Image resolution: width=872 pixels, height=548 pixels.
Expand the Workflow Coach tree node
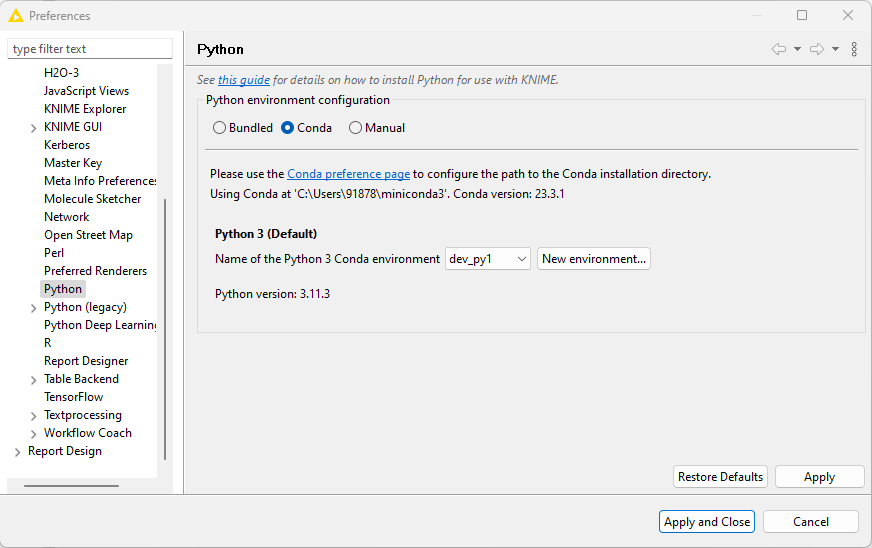coord(33,434)
